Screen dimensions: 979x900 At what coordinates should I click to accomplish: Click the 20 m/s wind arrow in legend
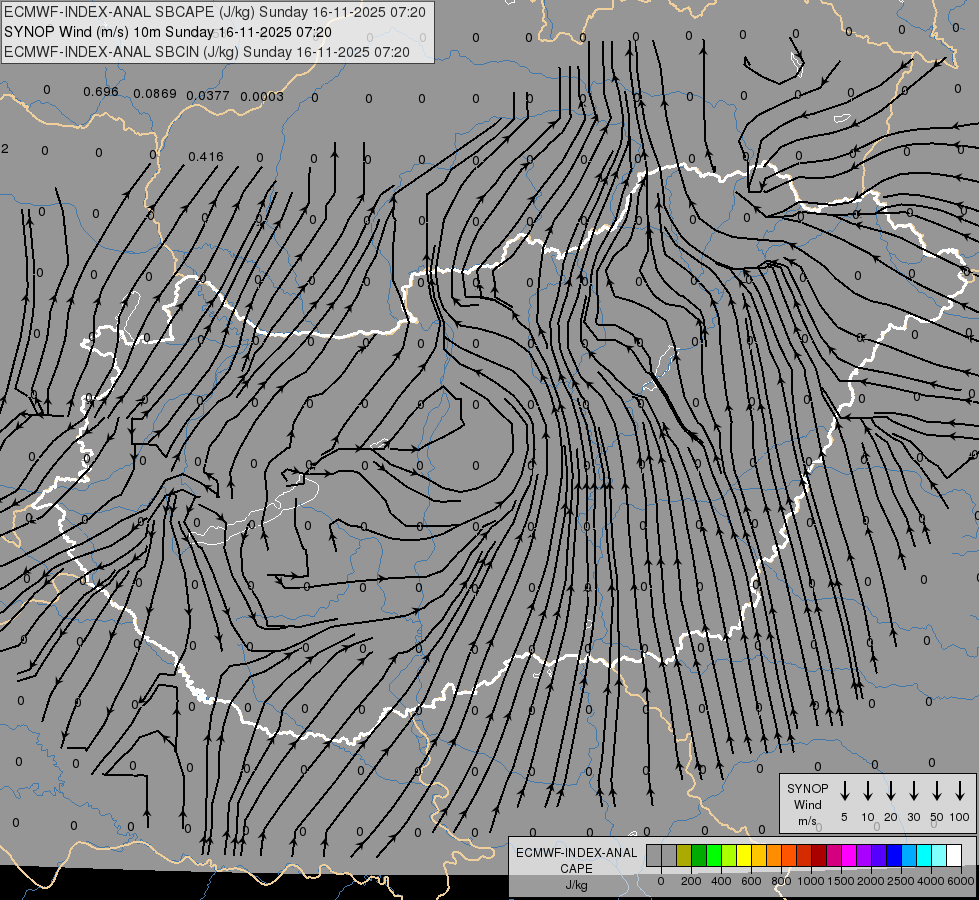tap(891, 791)
